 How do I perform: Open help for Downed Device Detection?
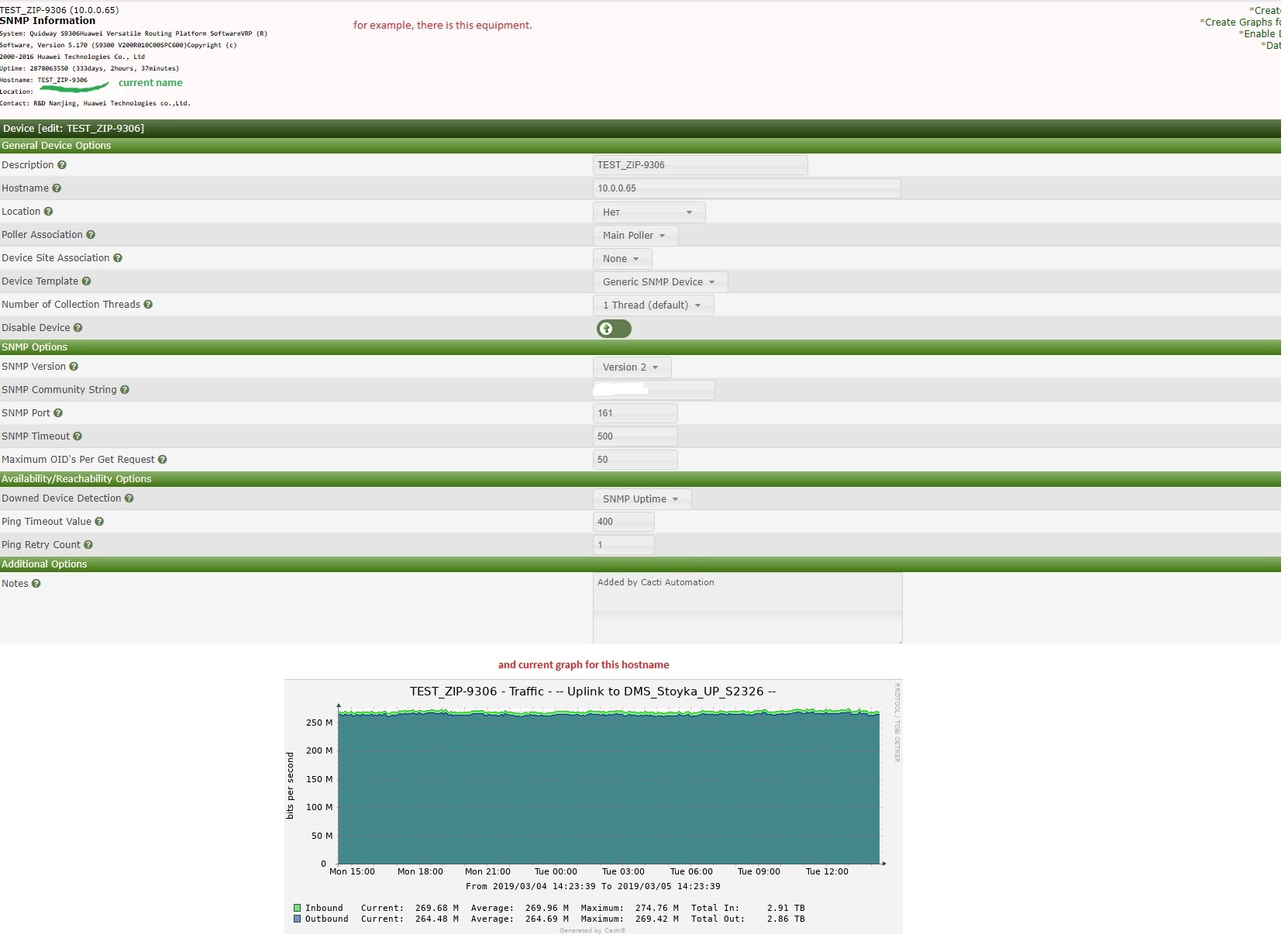pos(129,498)
